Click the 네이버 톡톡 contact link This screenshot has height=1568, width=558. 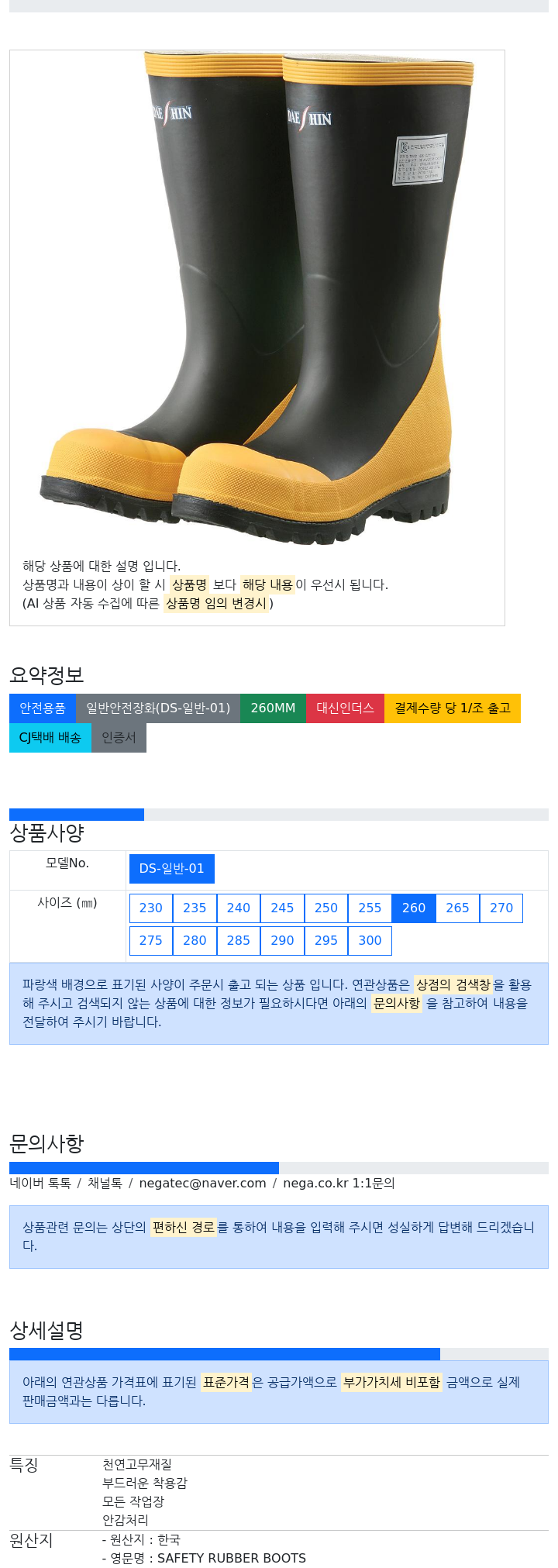pos(40,1184)
